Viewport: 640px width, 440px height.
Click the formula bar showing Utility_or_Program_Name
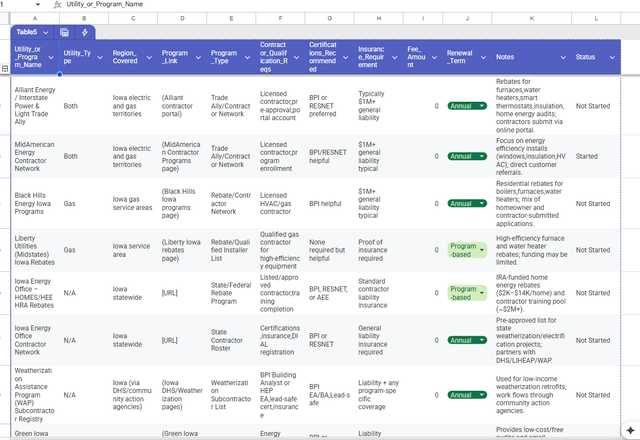point(351,4)
